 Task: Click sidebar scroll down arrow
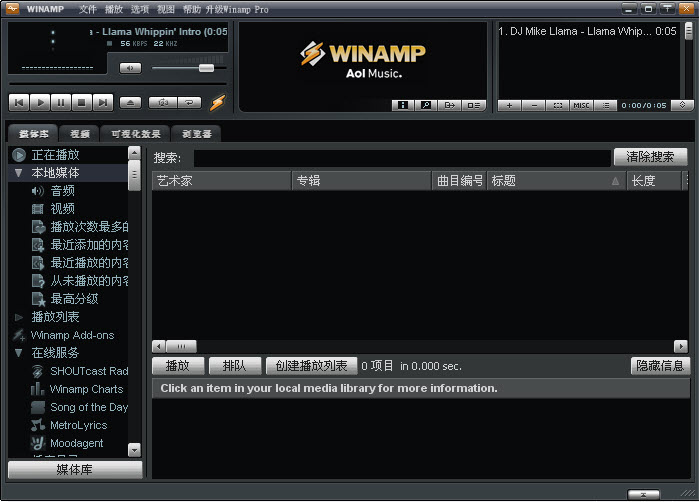click(x=134, y=450)
